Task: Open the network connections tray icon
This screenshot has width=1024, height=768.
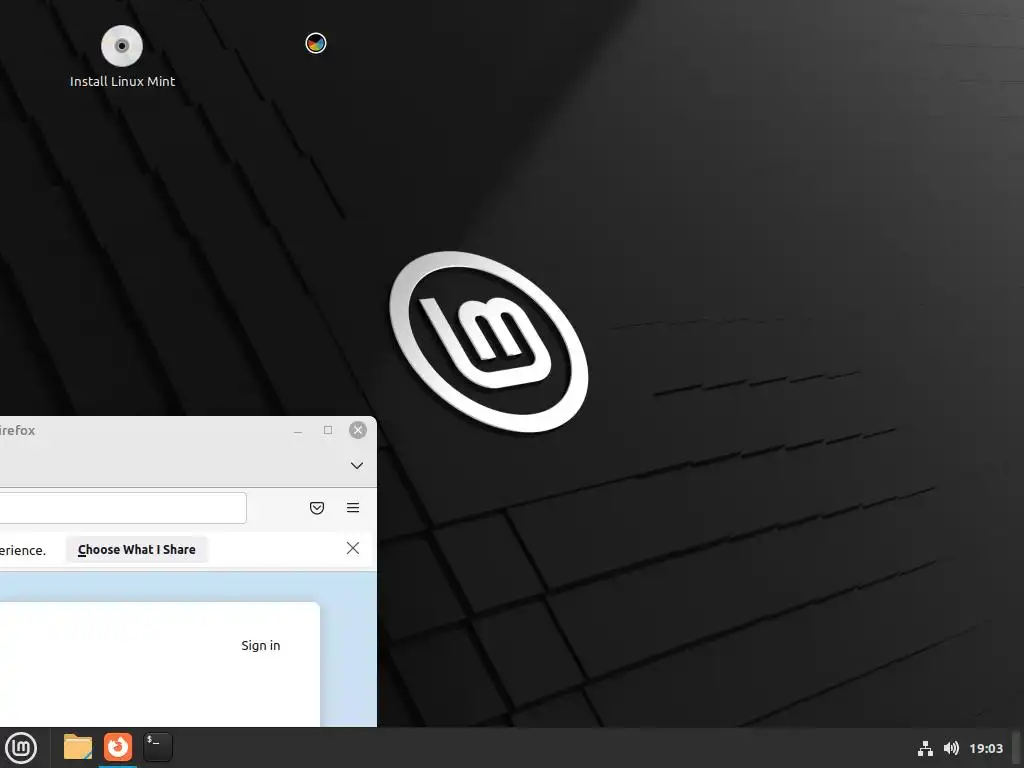Action: pyautogui.click(x=925, y=748)
